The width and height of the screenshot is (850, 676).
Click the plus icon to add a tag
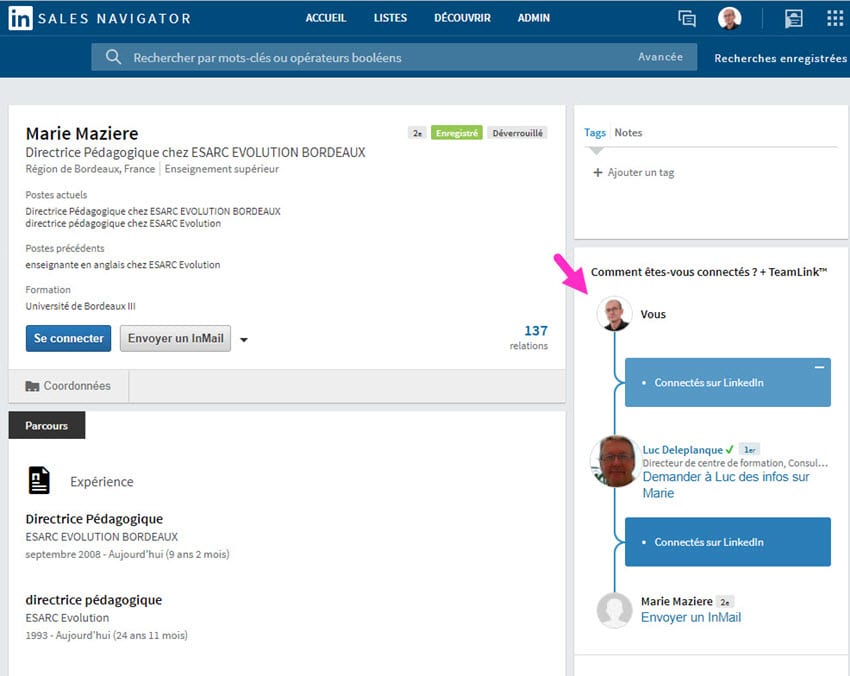click(x=597, y=172)
